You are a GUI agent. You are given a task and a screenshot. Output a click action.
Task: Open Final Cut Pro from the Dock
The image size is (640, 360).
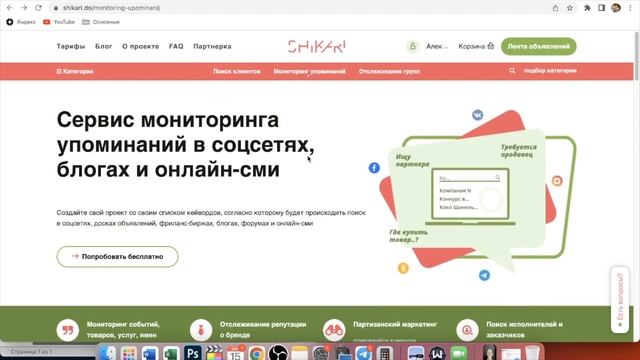[x=214, y=352]
